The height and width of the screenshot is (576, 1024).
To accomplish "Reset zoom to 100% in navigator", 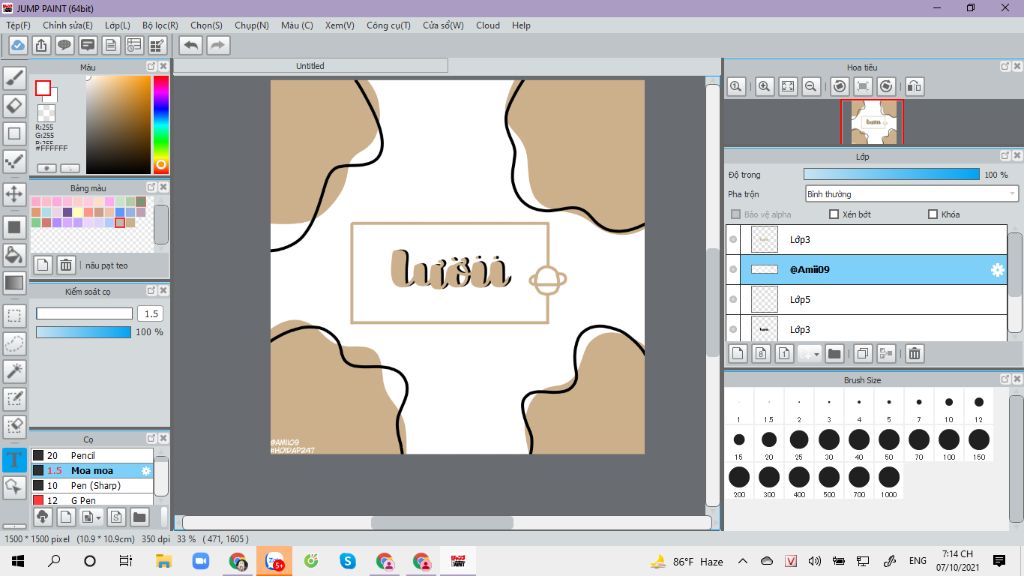I will [x=736, y=86].
